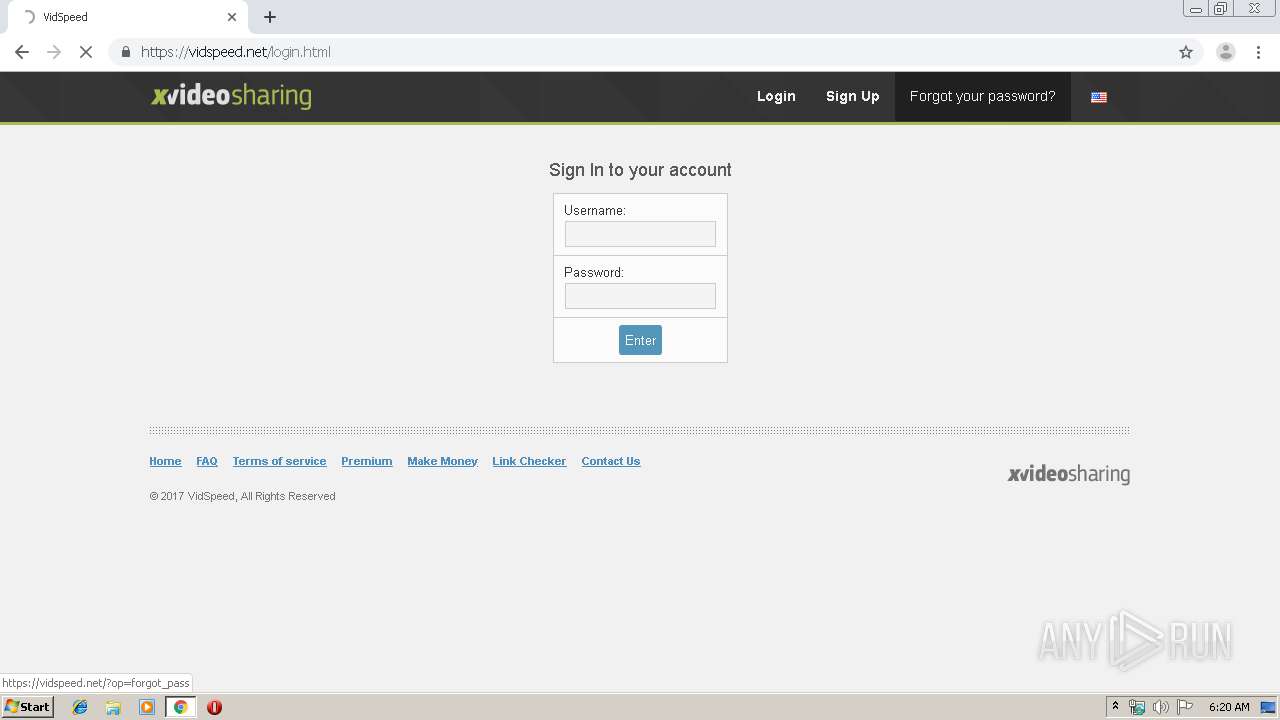Open File Explorer from the taskbar
The width and height of the screenshot is (1280, 720).
pyautogui.click(x=113, y=707)
